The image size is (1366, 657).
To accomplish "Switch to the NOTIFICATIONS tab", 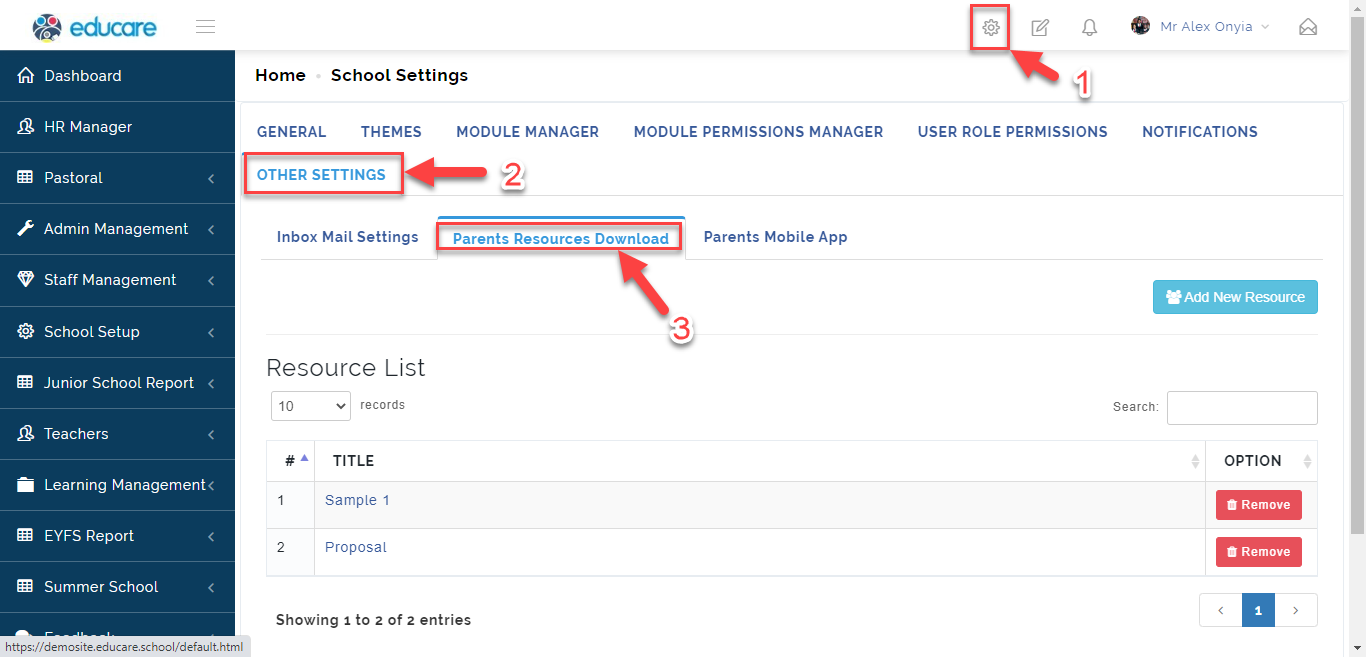I will 1200,132.
